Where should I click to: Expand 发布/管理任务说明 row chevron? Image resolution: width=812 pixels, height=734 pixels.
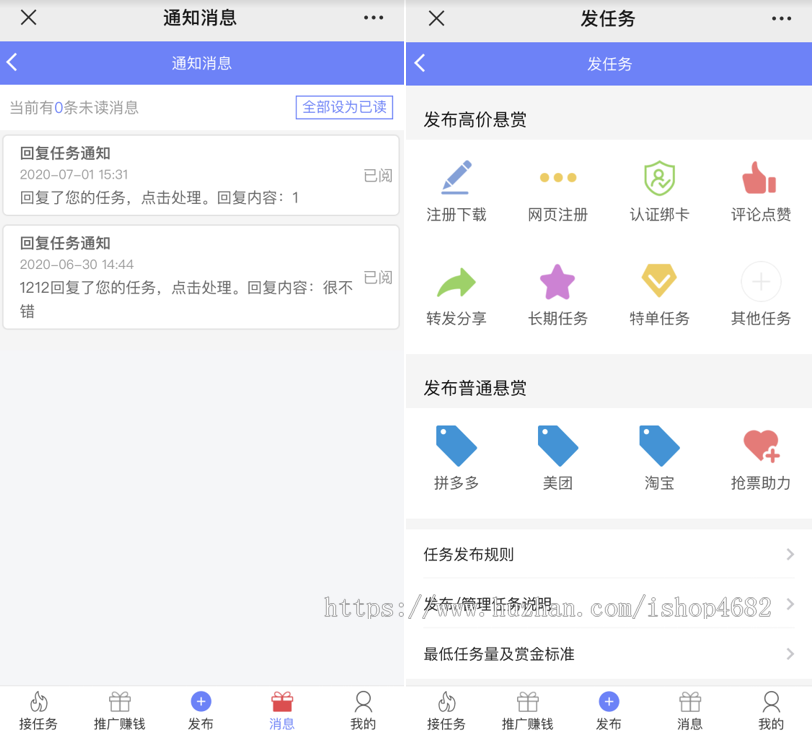[790, 604]
